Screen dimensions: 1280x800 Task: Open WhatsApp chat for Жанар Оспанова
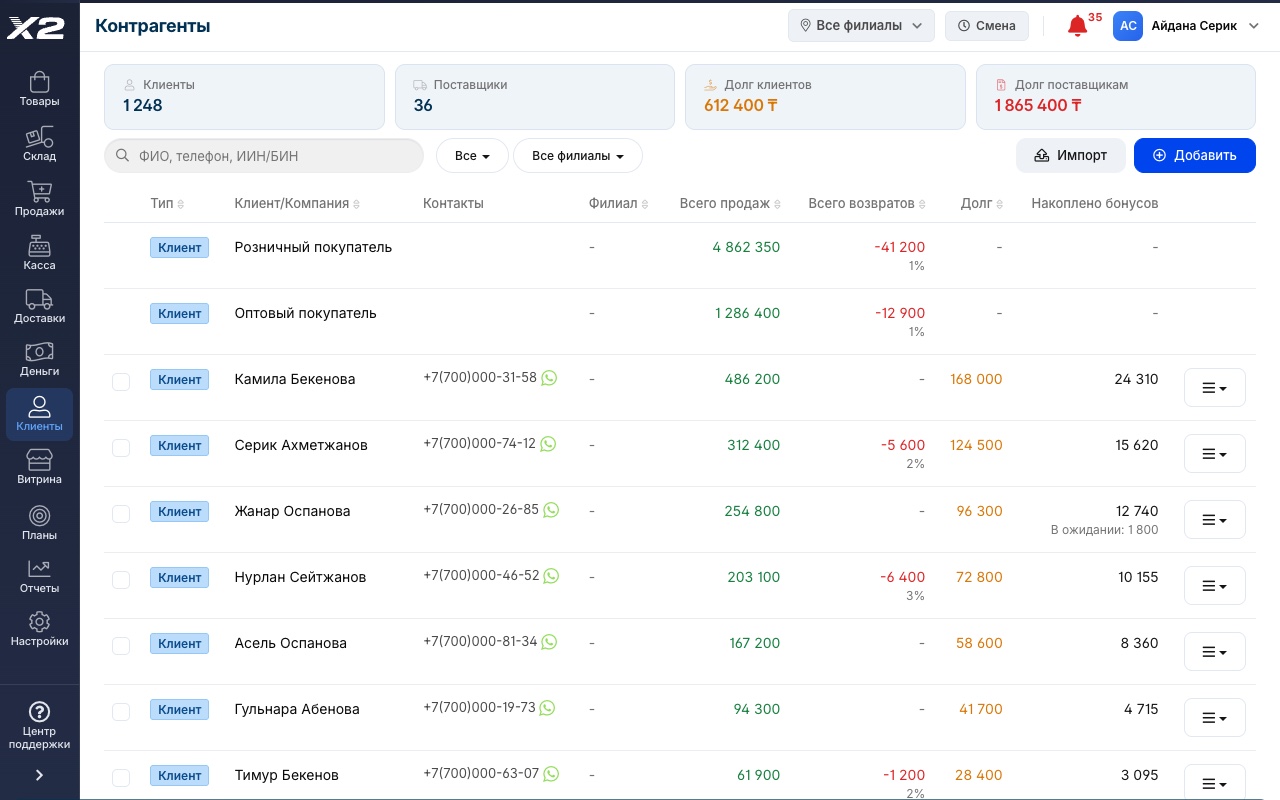[x=551, y=510]
